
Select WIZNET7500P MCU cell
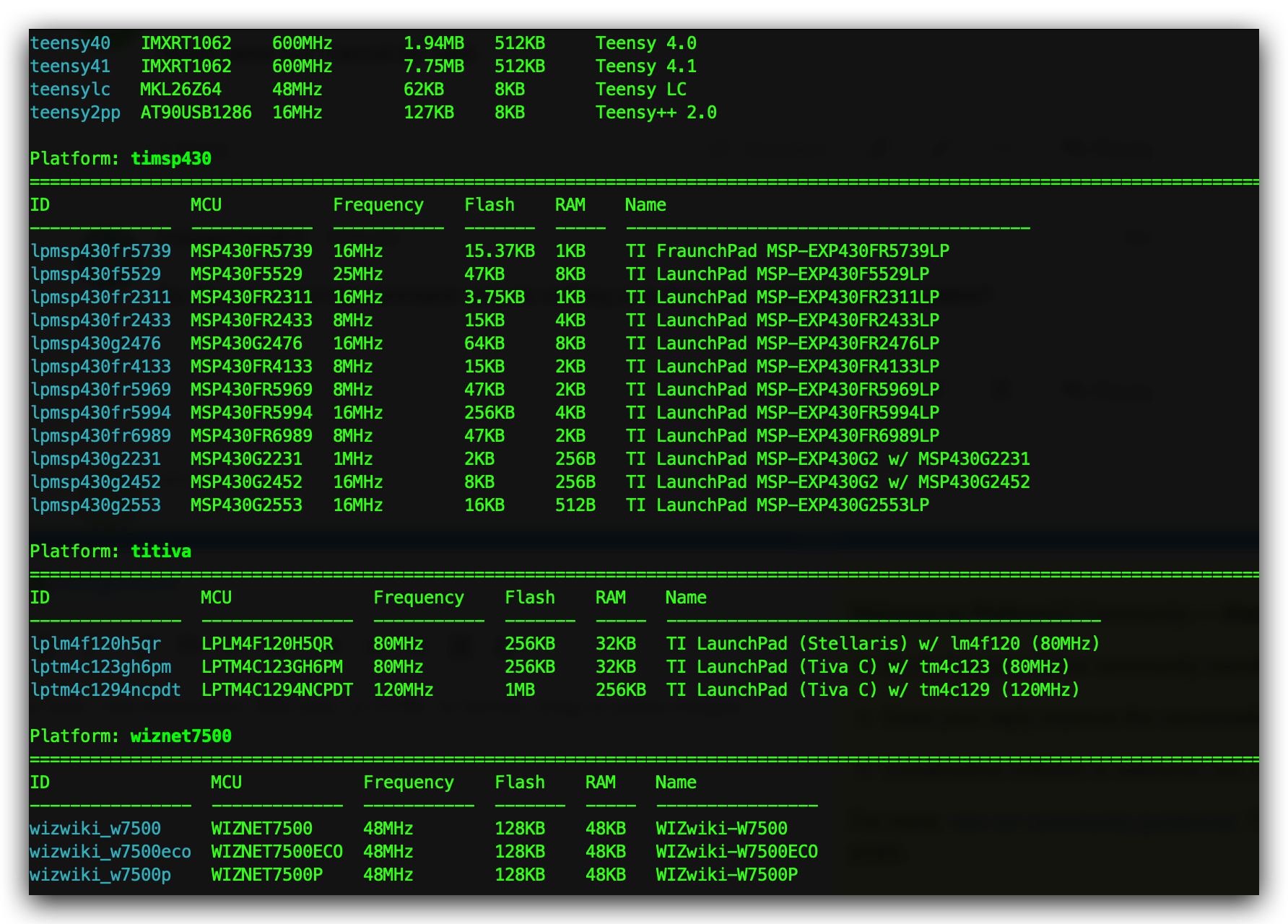pyautogui.click(x=267, y=875)
